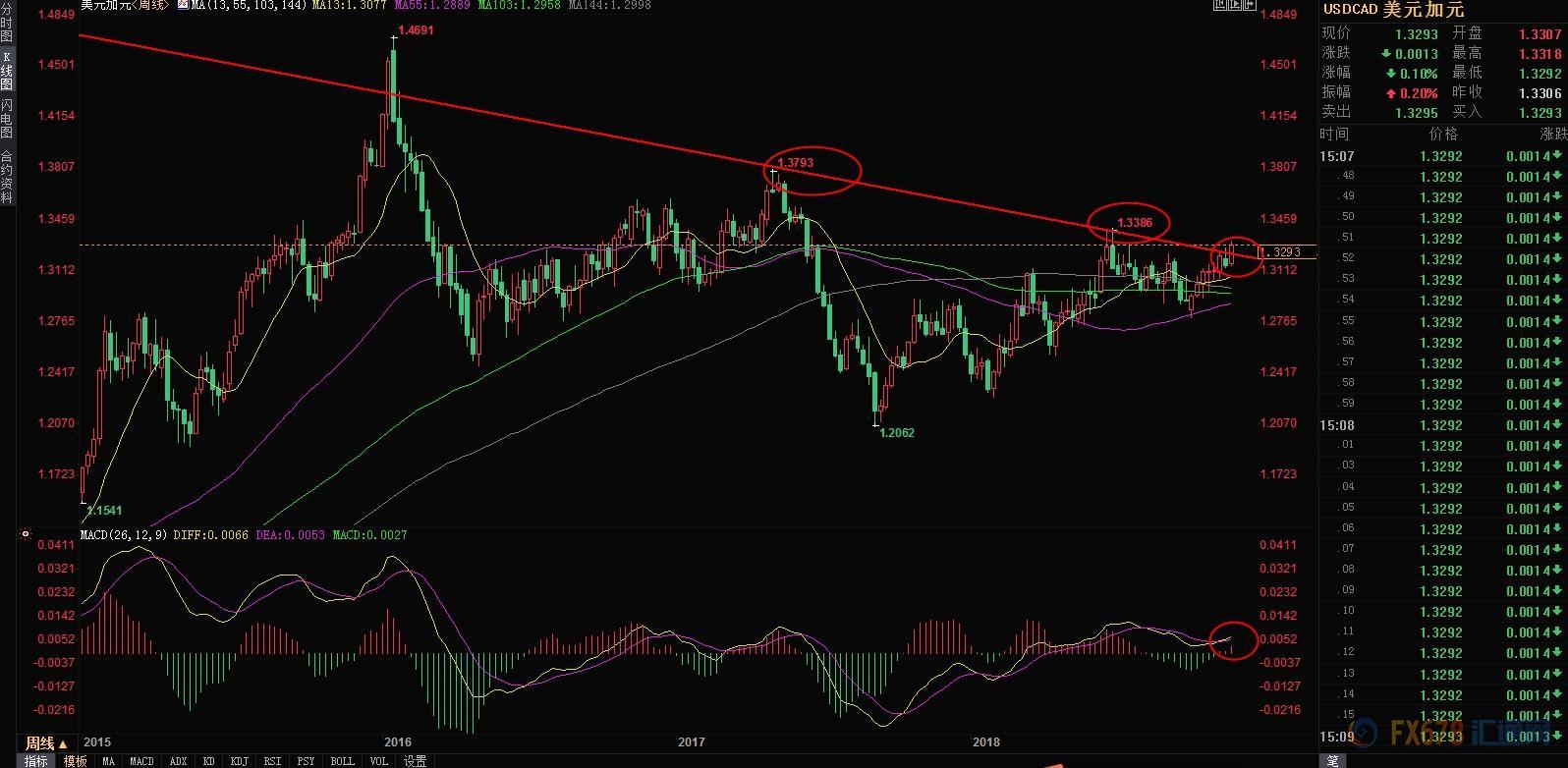Apply the KDJ indicator
The width and height of the screenshot is (1568, 768).
coord(239,760)
